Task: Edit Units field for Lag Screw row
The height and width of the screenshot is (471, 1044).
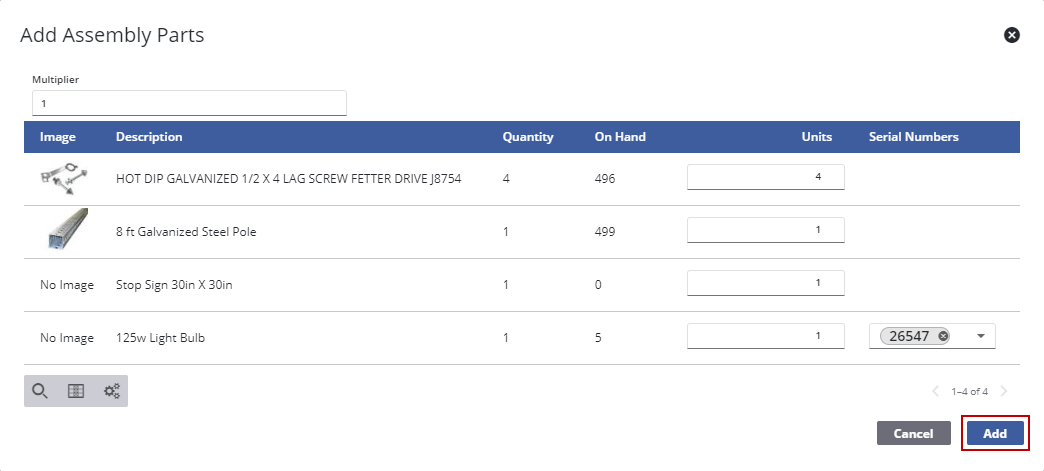Action: point(766,177)
